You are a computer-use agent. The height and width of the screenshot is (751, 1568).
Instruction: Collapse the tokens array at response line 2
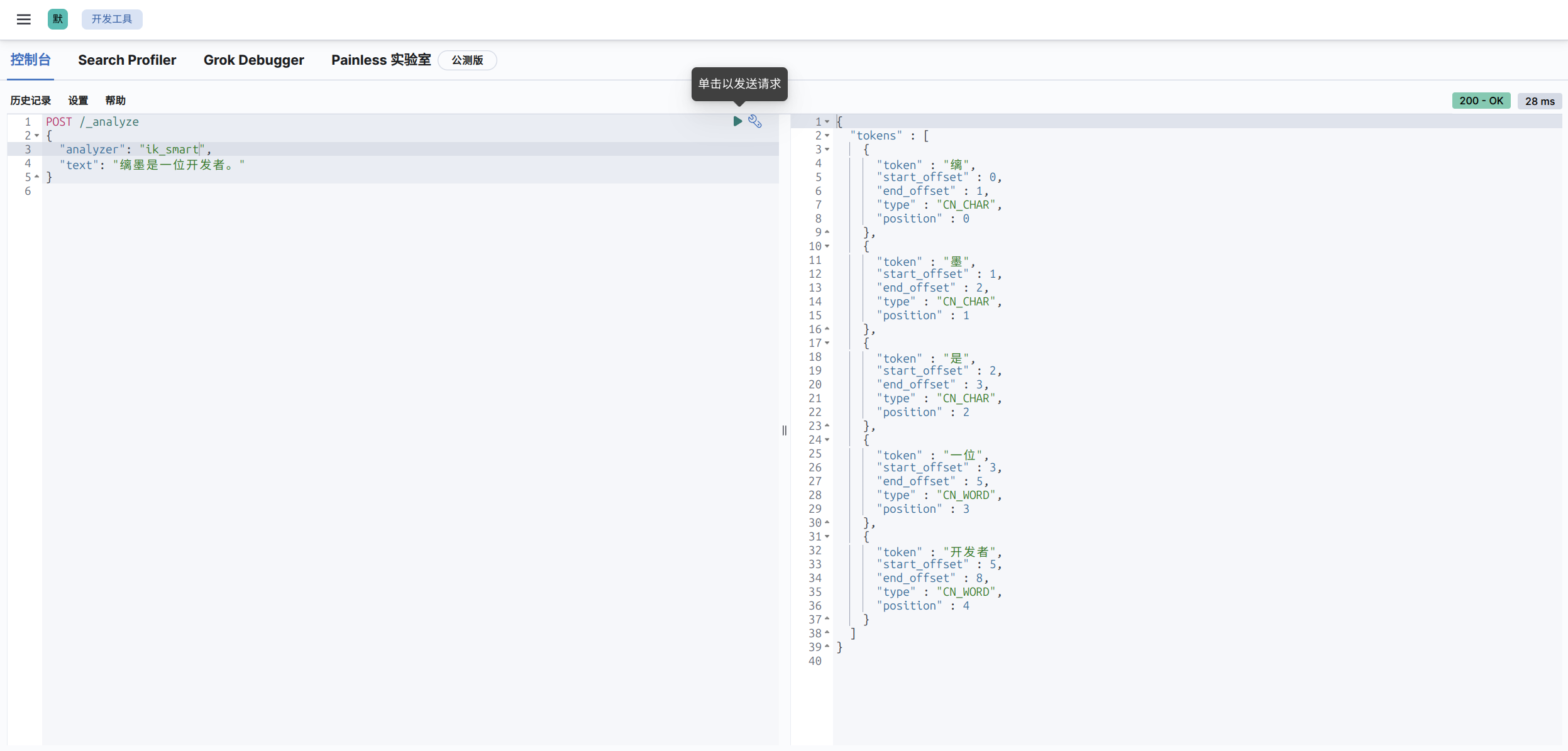click(827, 136)
